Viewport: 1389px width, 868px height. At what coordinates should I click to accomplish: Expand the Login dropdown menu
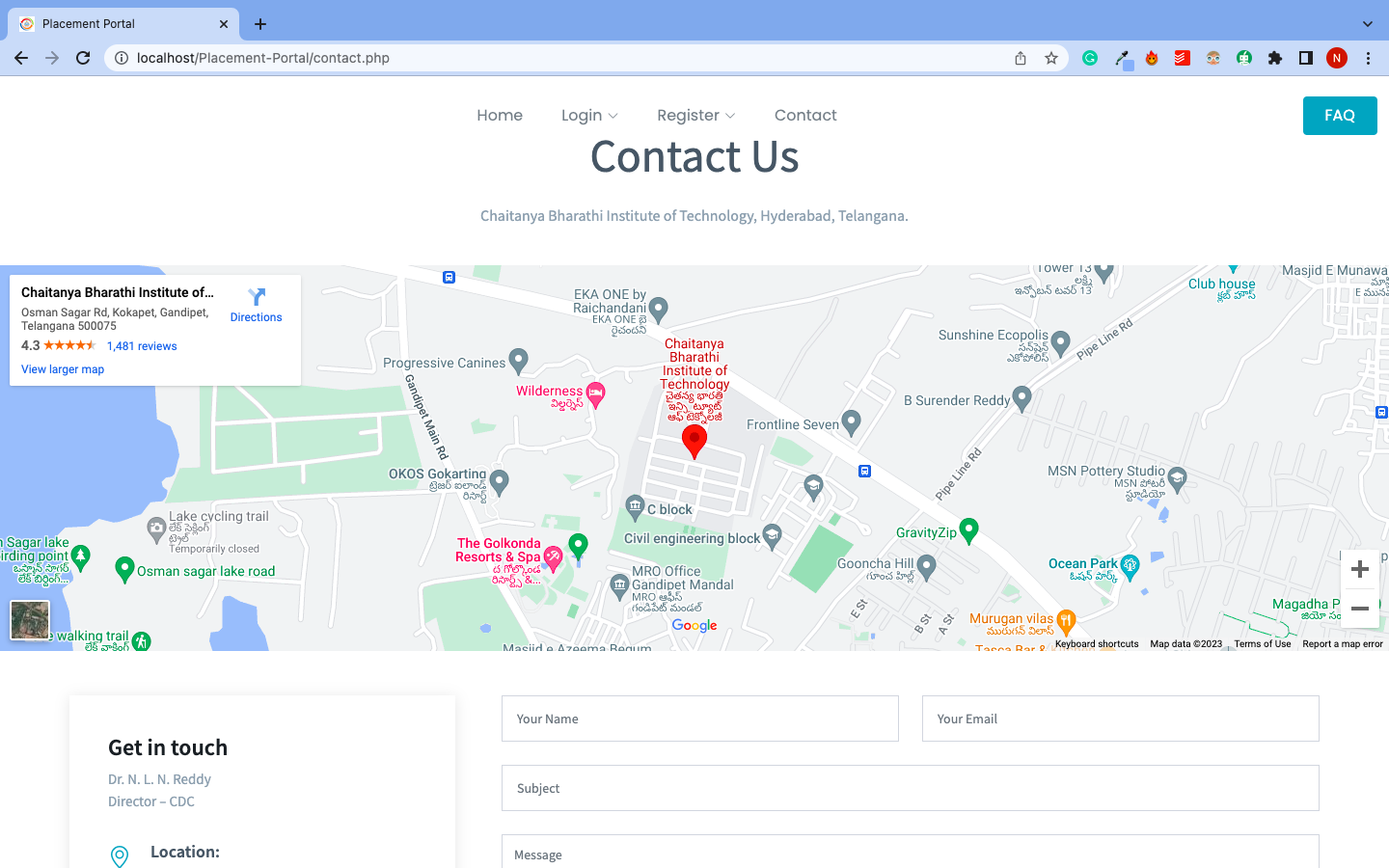pos(589,115)
